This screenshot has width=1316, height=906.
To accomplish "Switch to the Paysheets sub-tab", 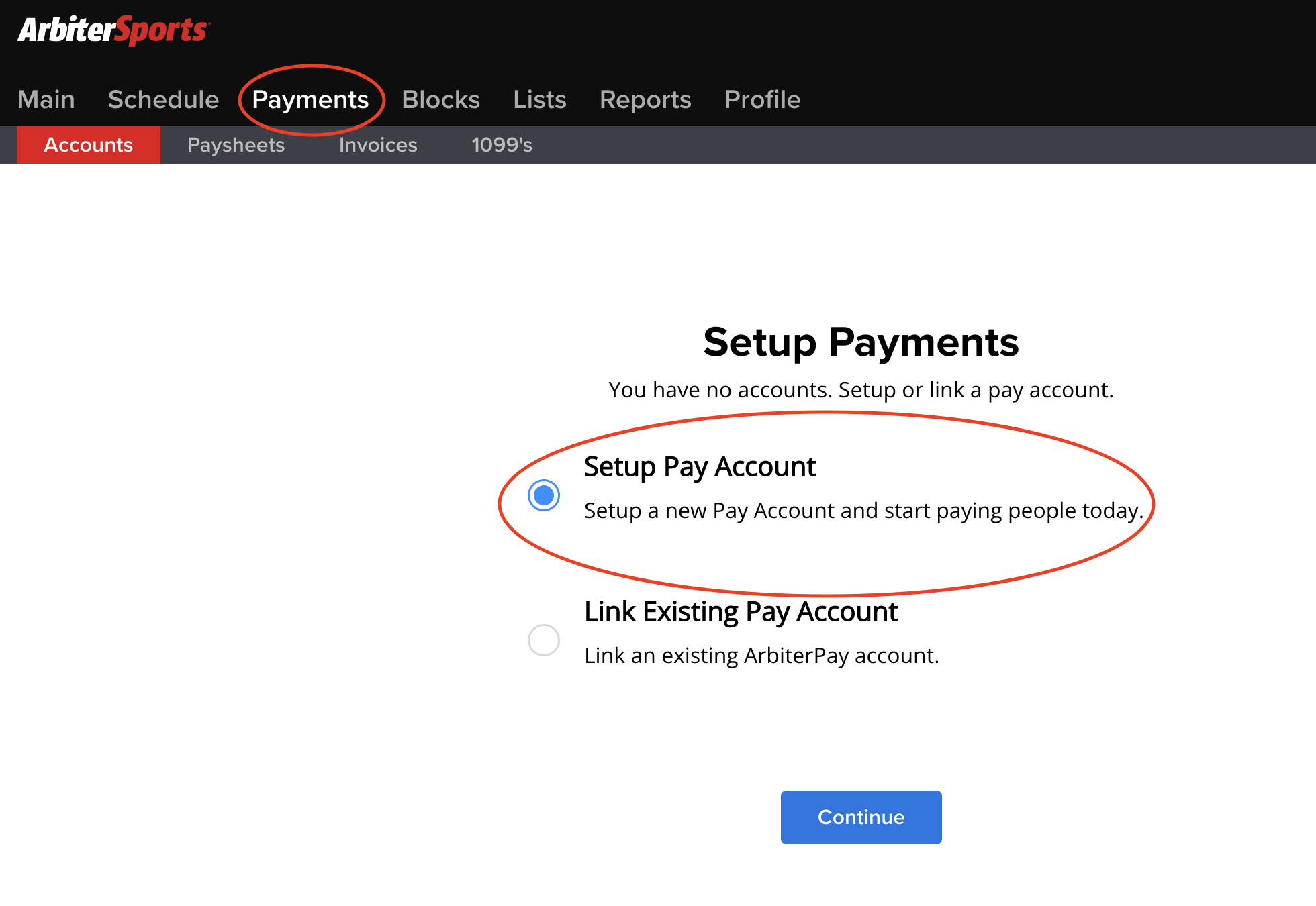I will pos(236,145).
